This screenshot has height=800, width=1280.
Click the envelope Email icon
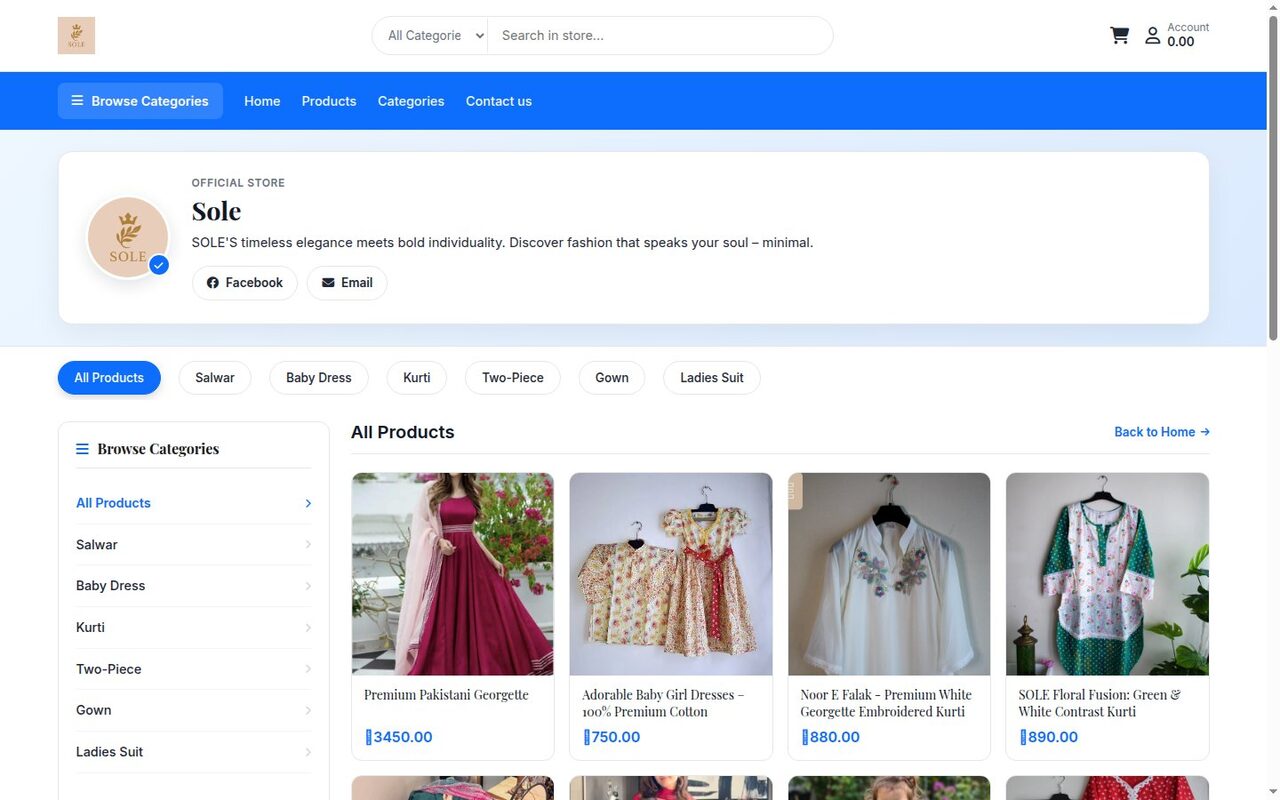328,283
